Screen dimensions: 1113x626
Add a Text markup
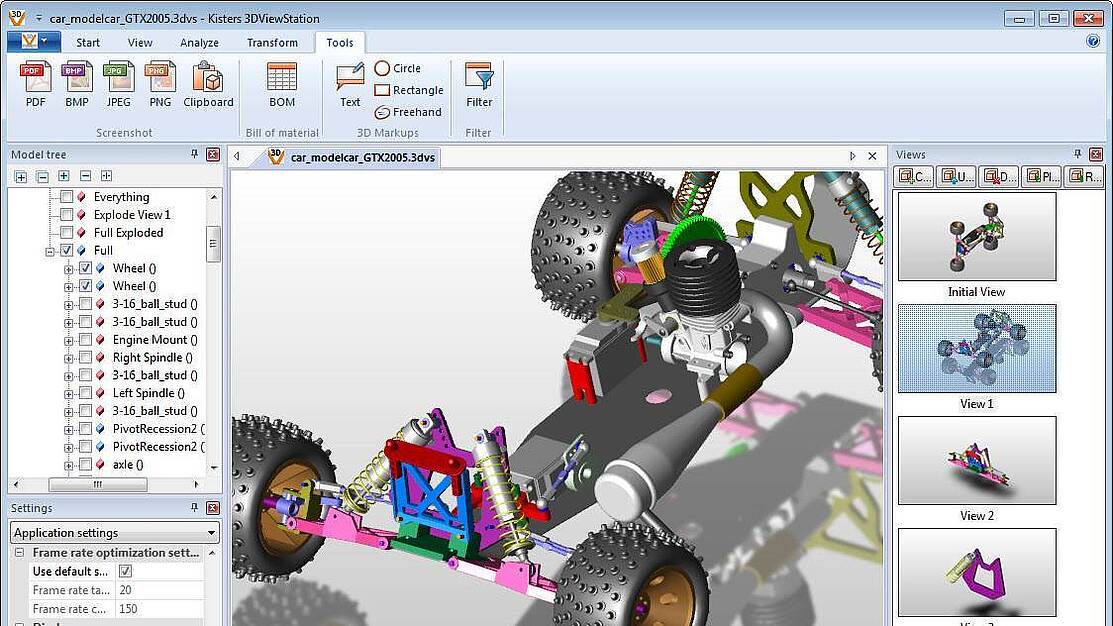(x=350, y=85)
